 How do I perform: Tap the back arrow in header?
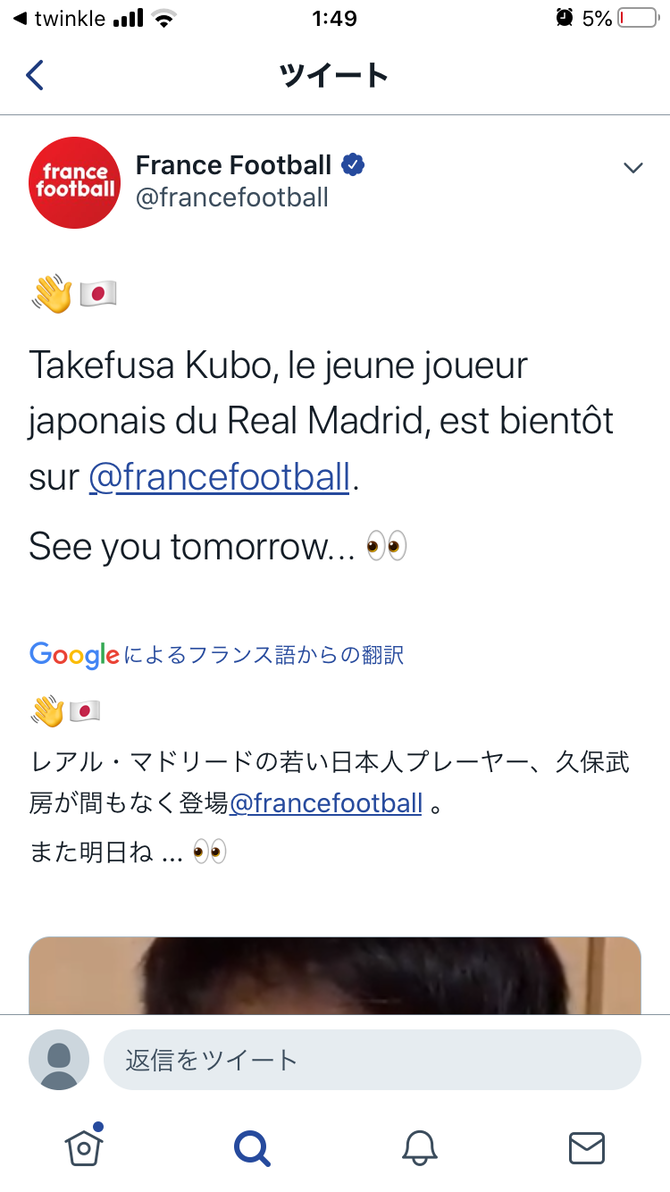point(34,75)
